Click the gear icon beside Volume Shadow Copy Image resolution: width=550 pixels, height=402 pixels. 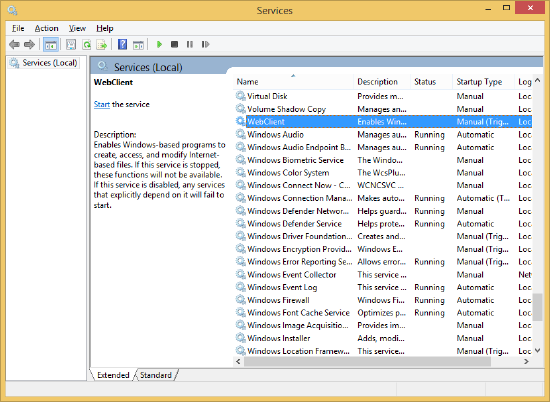(x=240, y=109)
